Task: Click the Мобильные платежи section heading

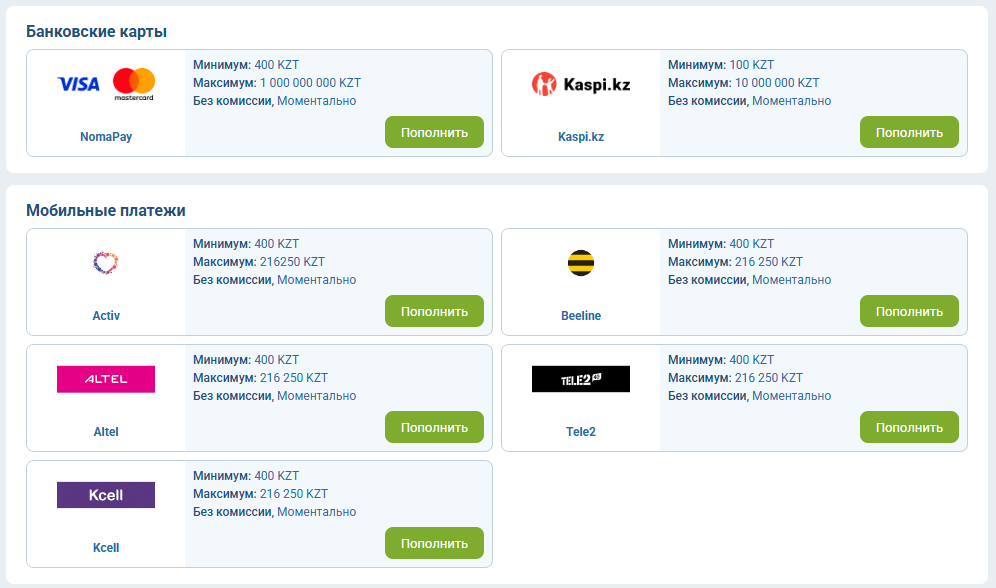Action: click(105, 210)
